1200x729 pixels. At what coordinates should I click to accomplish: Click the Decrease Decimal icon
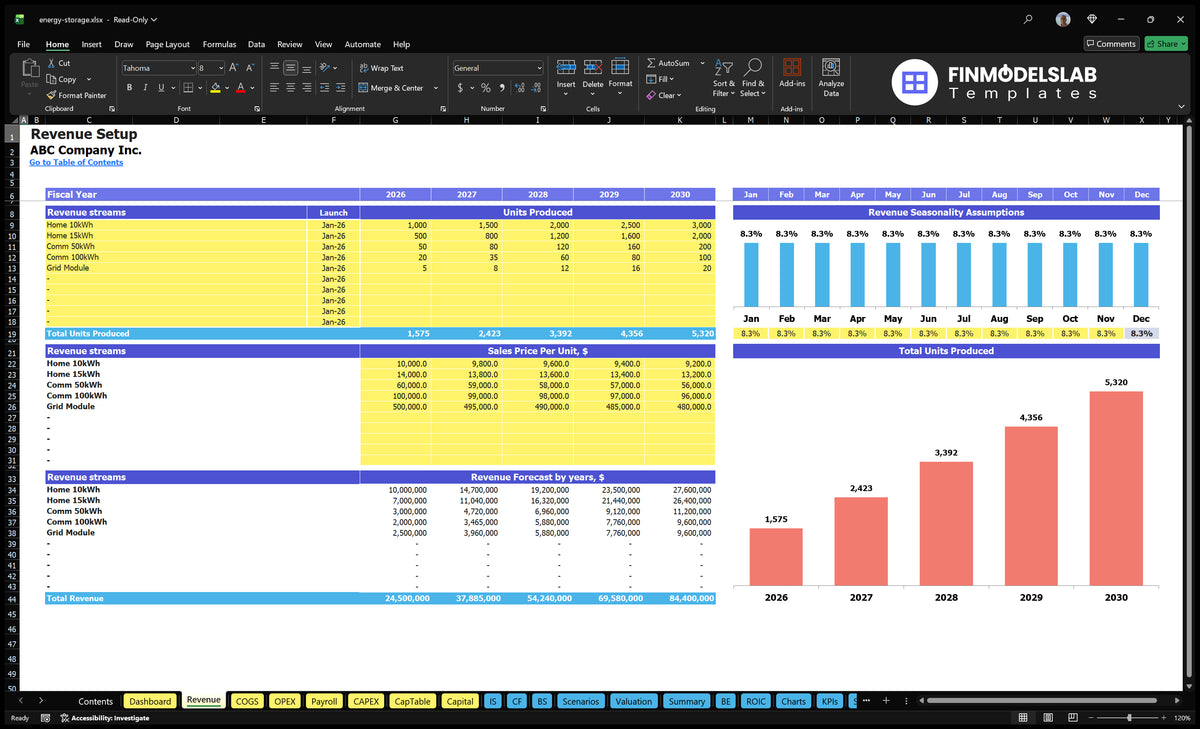pyautogui.click(x=535, y=88)
